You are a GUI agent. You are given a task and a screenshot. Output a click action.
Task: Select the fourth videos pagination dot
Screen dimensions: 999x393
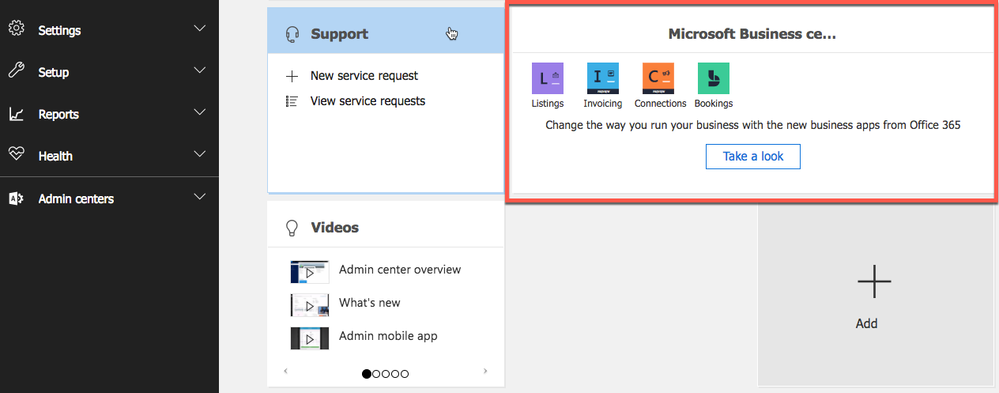395,374
